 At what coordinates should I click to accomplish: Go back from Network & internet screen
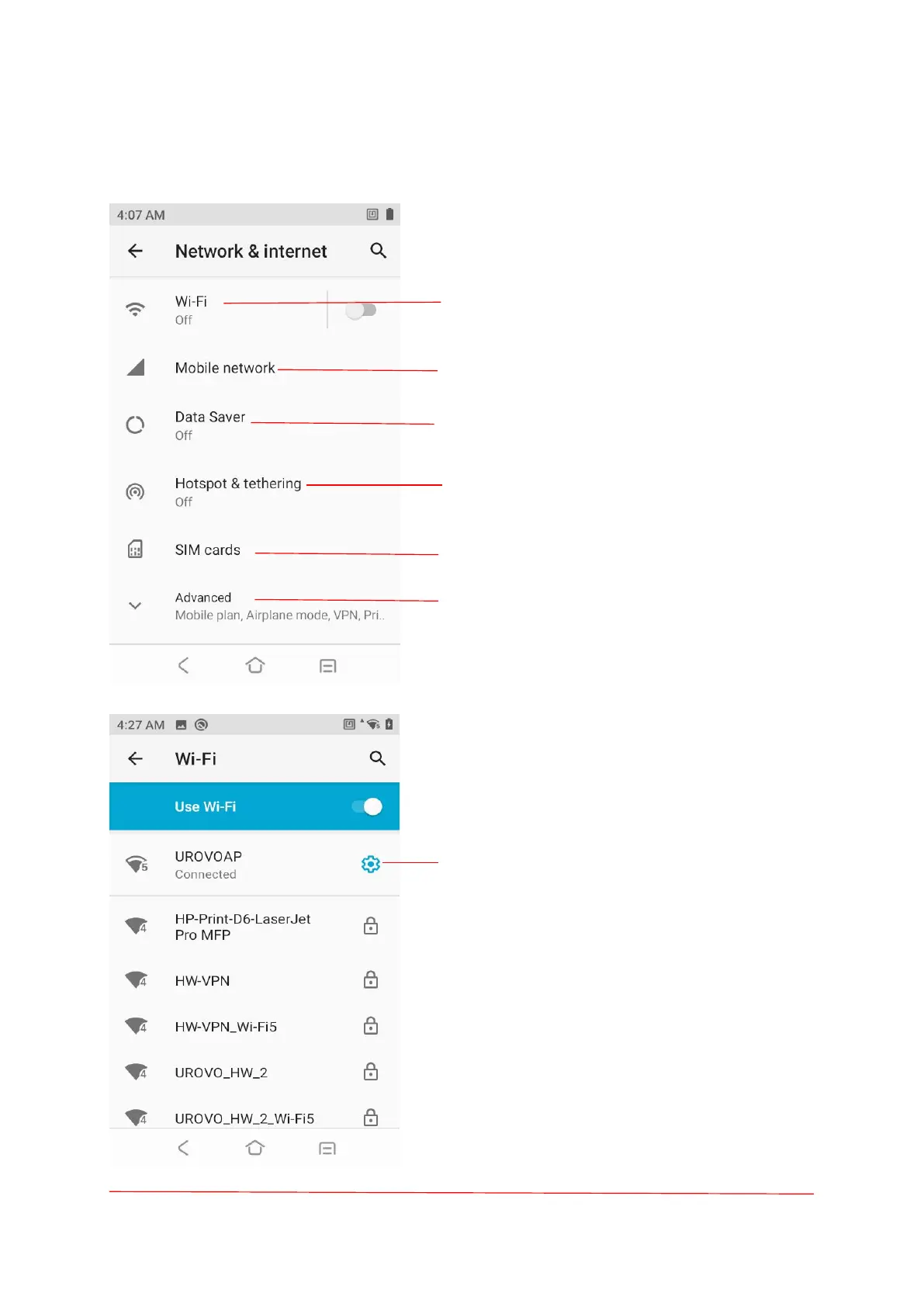pos(136,251)
